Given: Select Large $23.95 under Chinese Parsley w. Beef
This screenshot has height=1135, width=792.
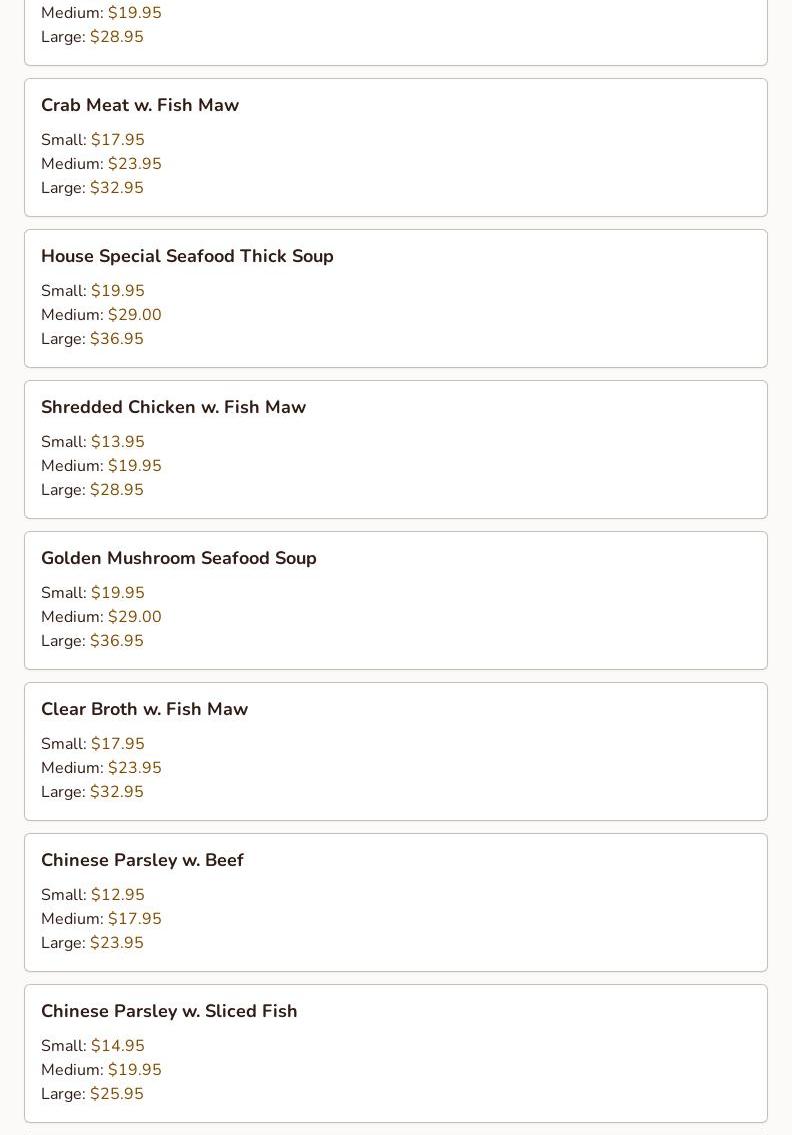Looking at the screenshot, I should click(x=92, y=943).
